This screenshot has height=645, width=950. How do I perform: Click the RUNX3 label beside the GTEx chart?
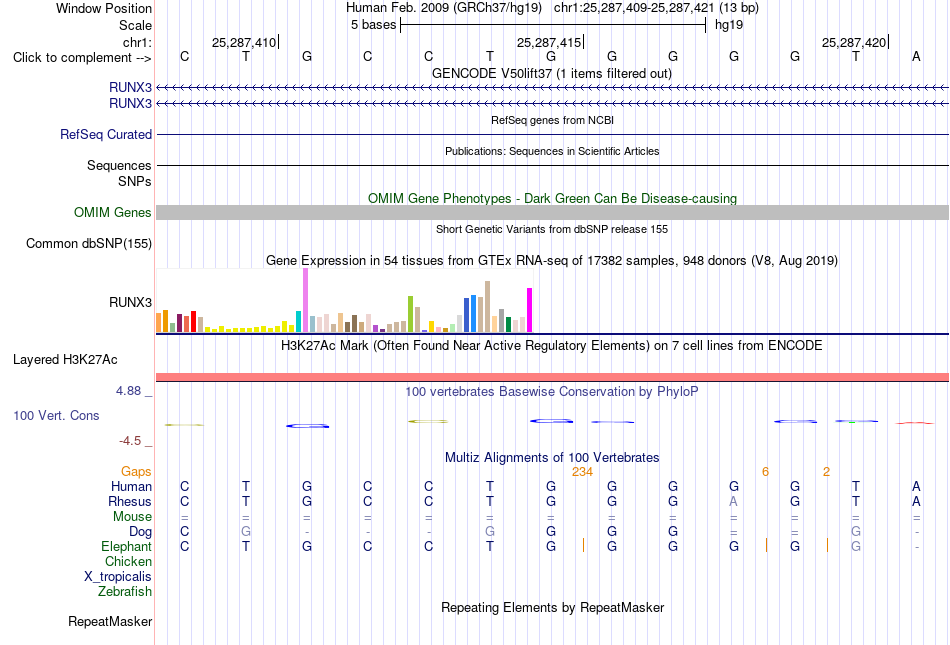point(130,302)
